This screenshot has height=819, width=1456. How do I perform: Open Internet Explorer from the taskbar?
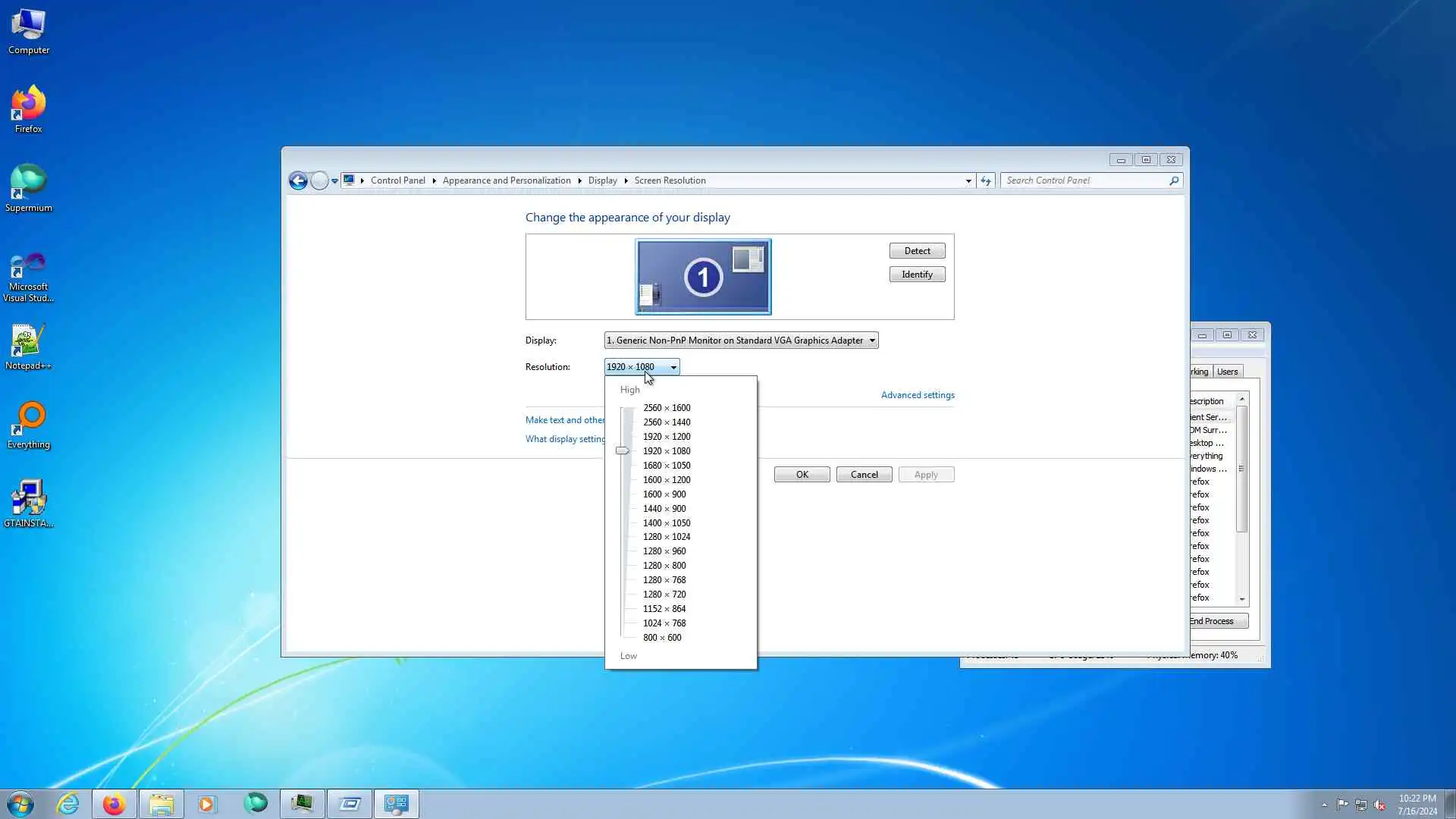[68, 804]
